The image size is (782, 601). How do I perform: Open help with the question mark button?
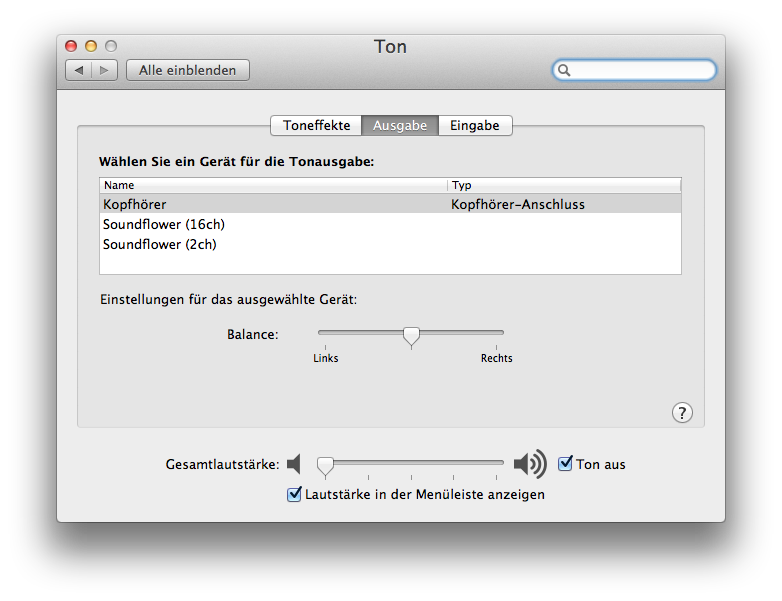click(682, 412)
